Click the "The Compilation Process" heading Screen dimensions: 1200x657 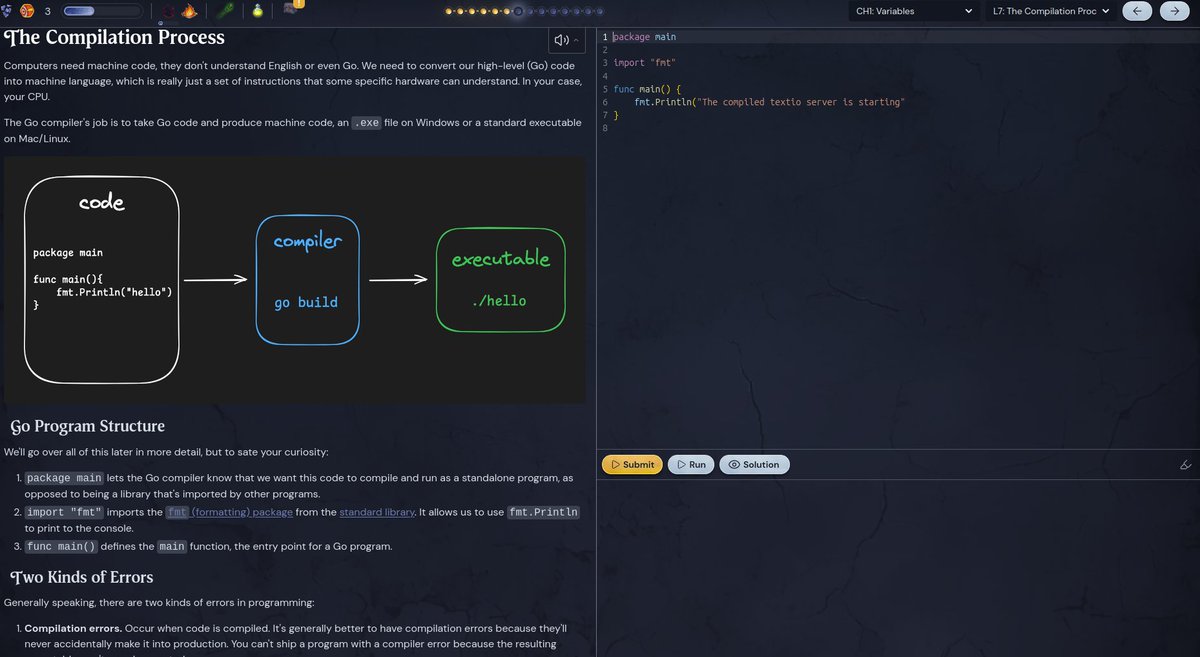click(114, 38)
